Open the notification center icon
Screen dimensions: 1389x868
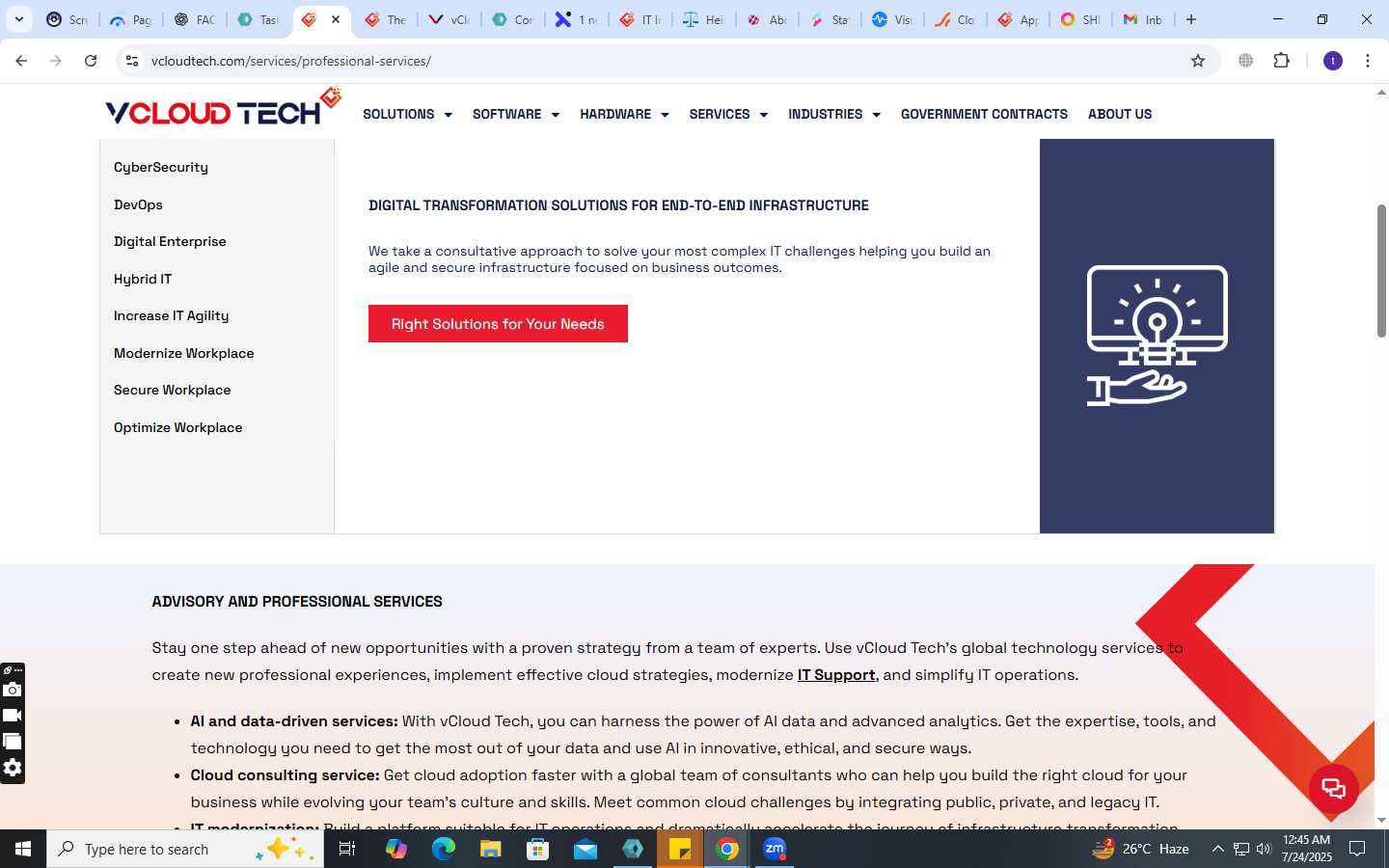pos(1357,849)
